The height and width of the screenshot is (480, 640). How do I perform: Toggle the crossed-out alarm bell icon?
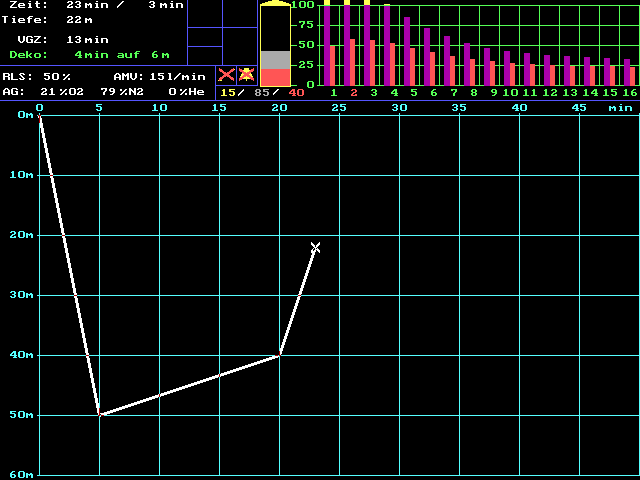click(246, 75)
